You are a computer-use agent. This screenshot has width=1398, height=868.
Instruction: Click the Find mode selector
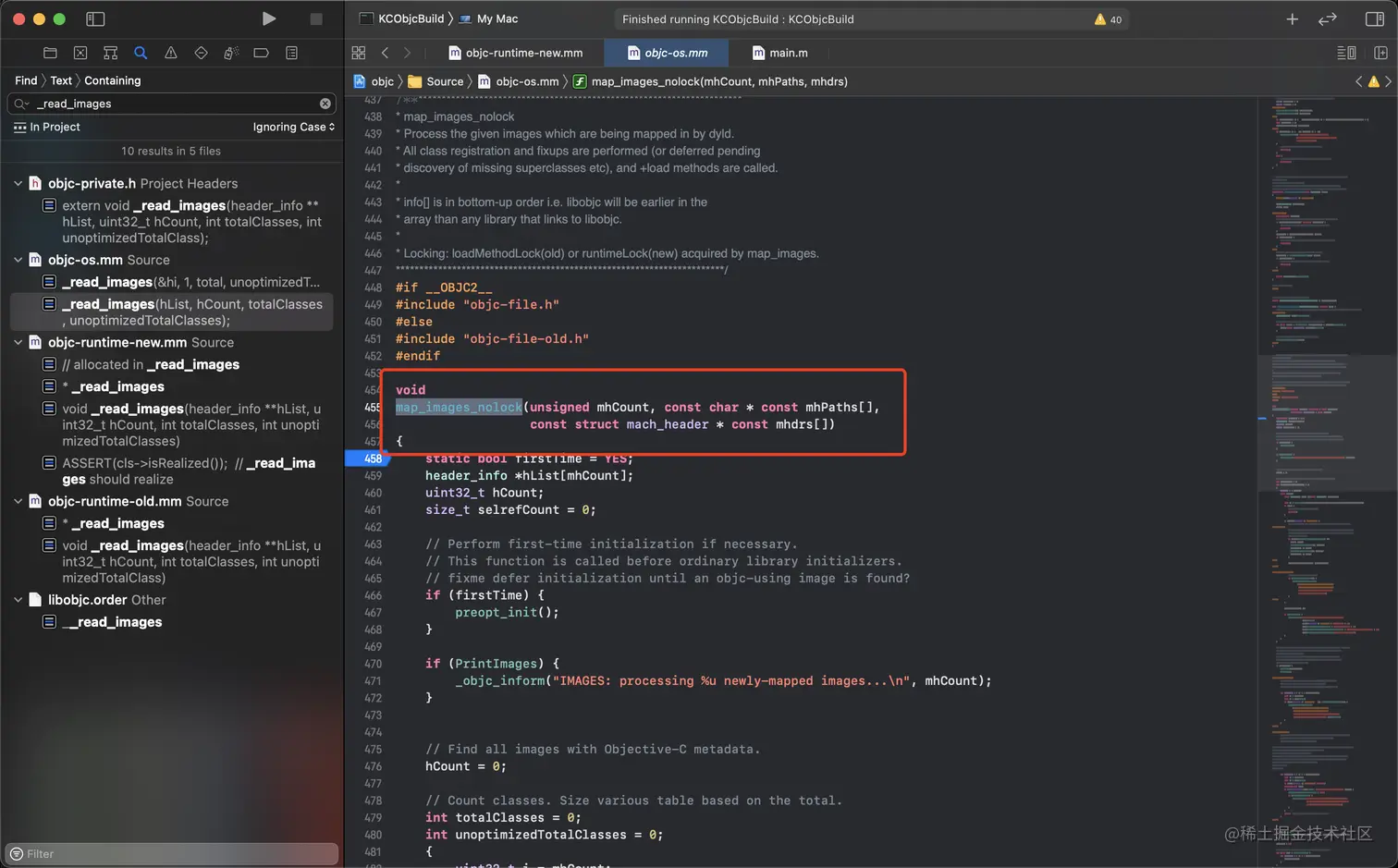click(26, 80)
